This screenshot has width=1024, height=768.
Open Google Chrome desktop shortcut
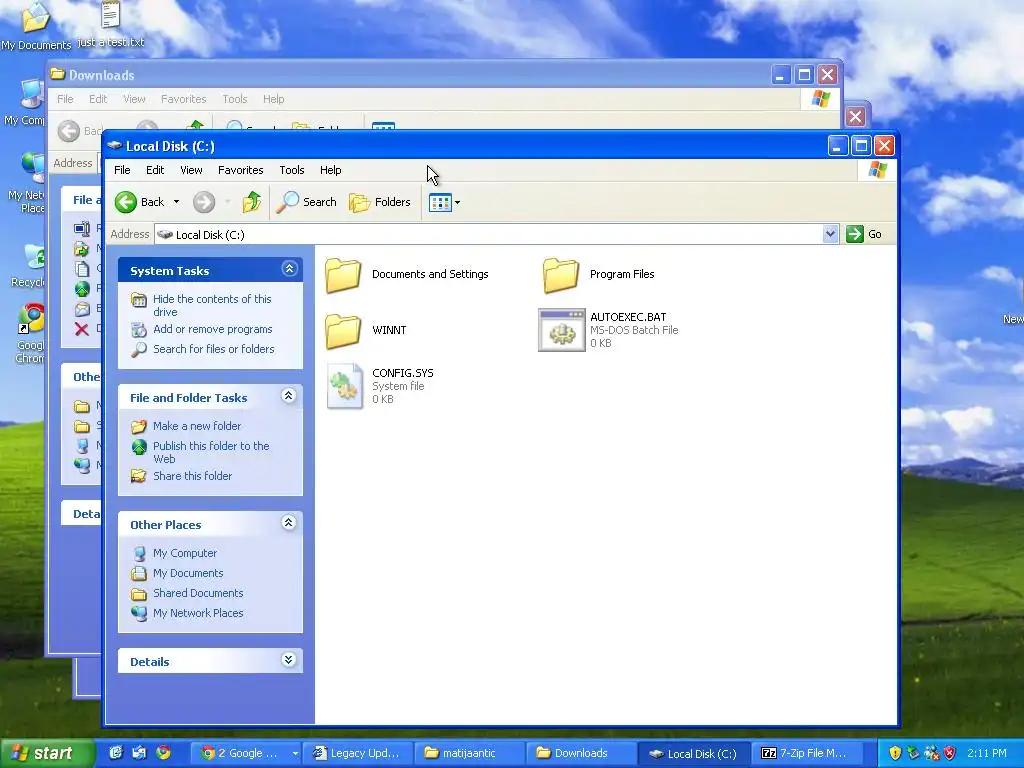(31, 333)
